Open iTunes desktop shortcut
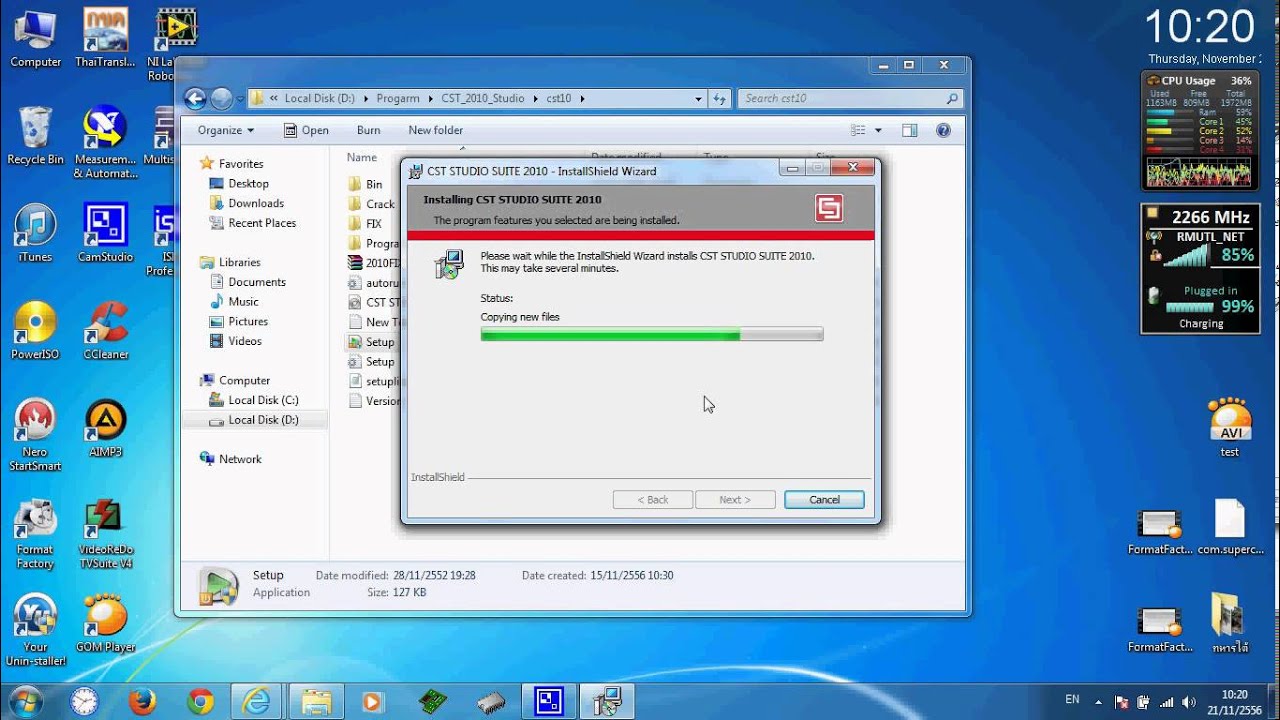 point(35,233)
